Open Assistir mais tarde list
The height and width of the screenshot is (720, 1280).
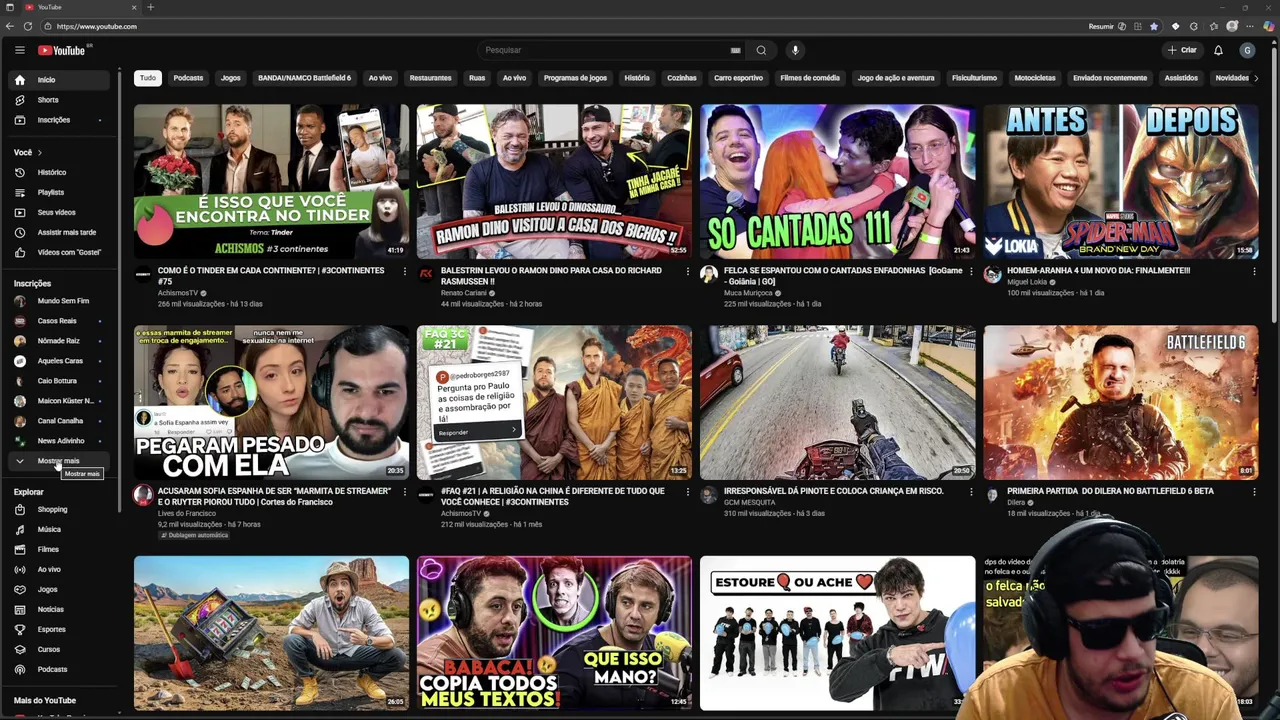[x=58, y=232]
